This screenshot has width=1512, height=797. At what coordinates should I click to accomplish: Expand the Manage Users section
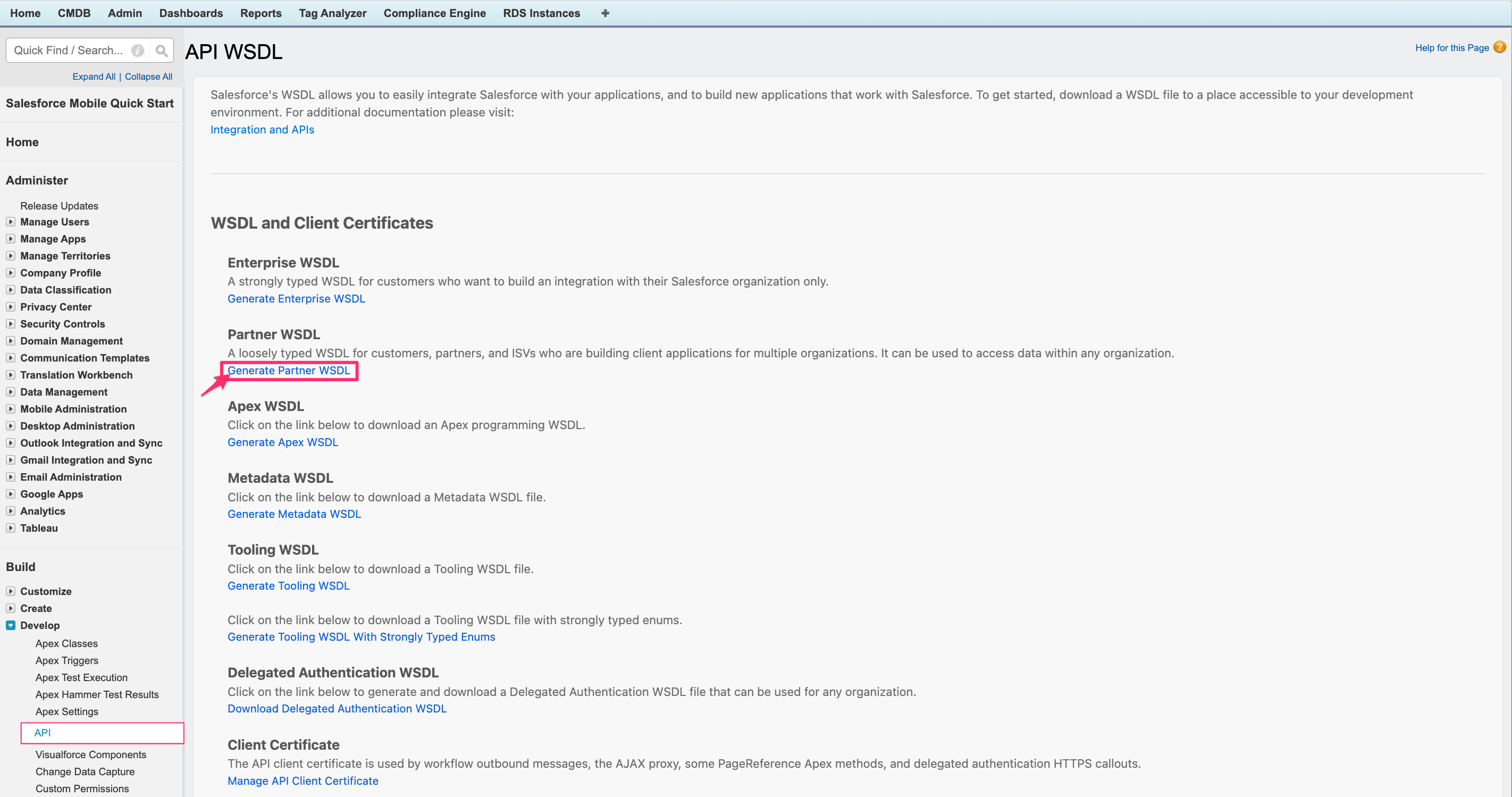coord(11,222)
